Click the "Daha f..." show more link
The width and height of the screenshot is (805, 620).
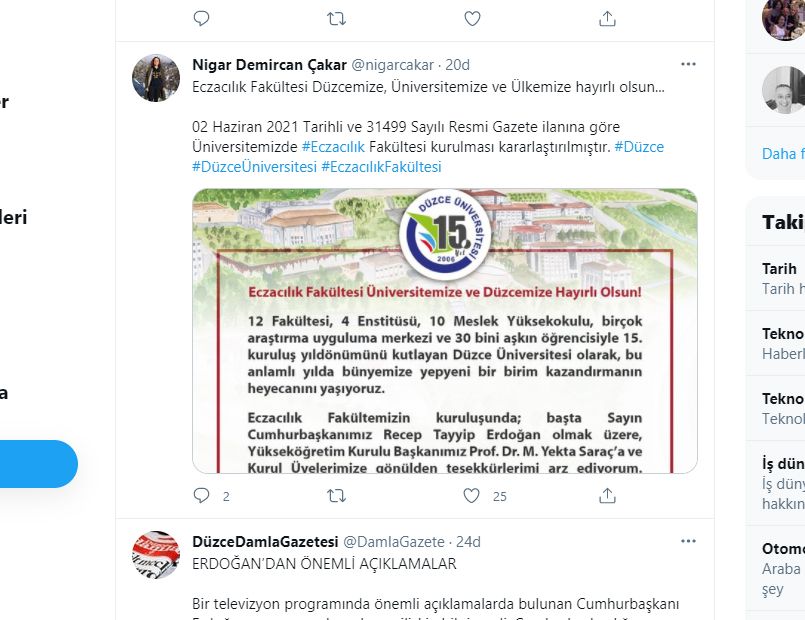pos(783,153)
